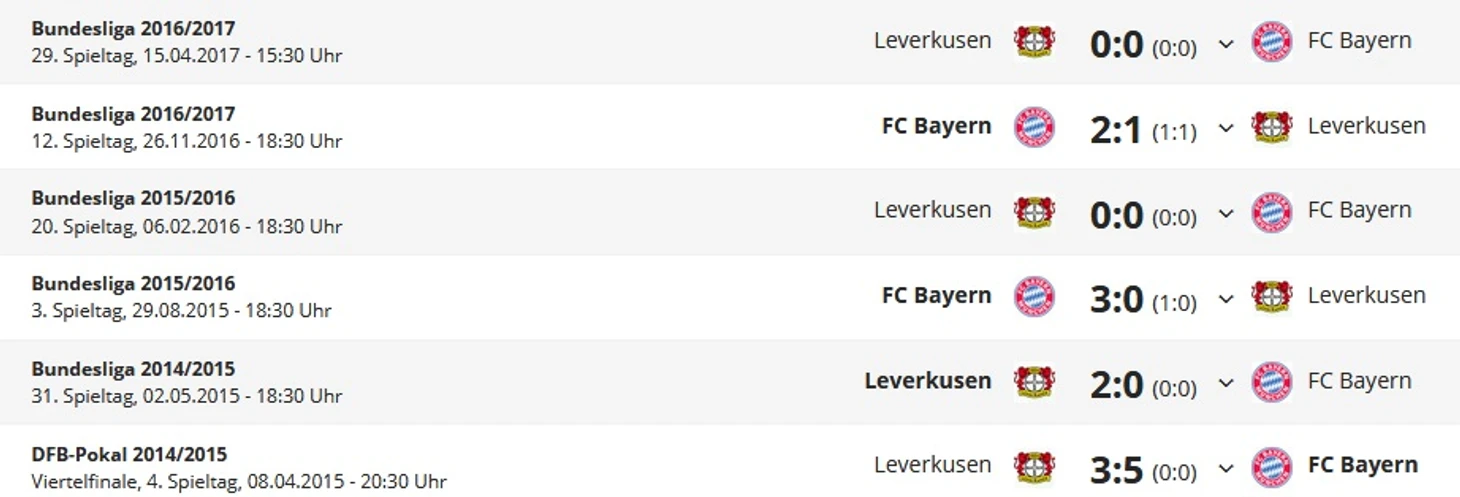Expand details of the 3:0 match
This screenshot has width=1460, height=497.
point(1226,299)
